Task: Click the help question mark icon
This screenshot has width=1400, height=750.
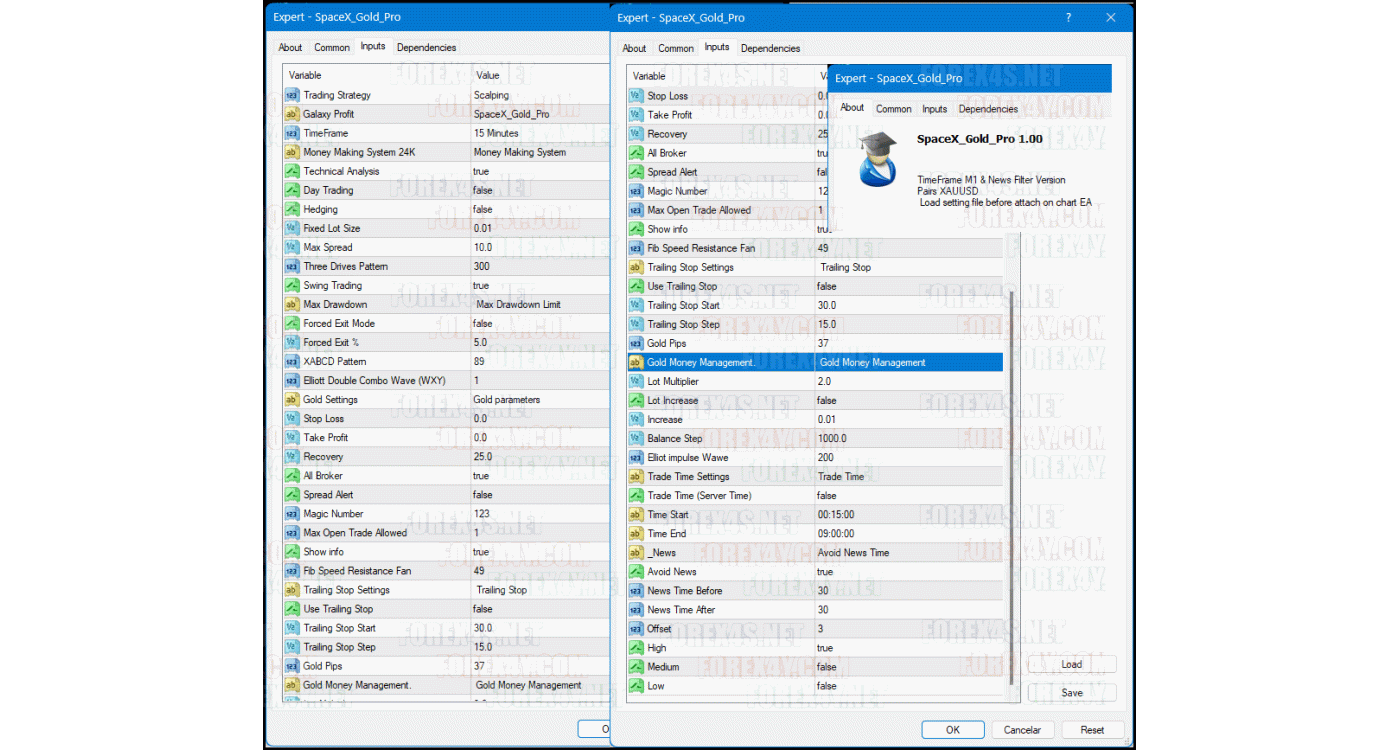Action: tap(1068, 18)
